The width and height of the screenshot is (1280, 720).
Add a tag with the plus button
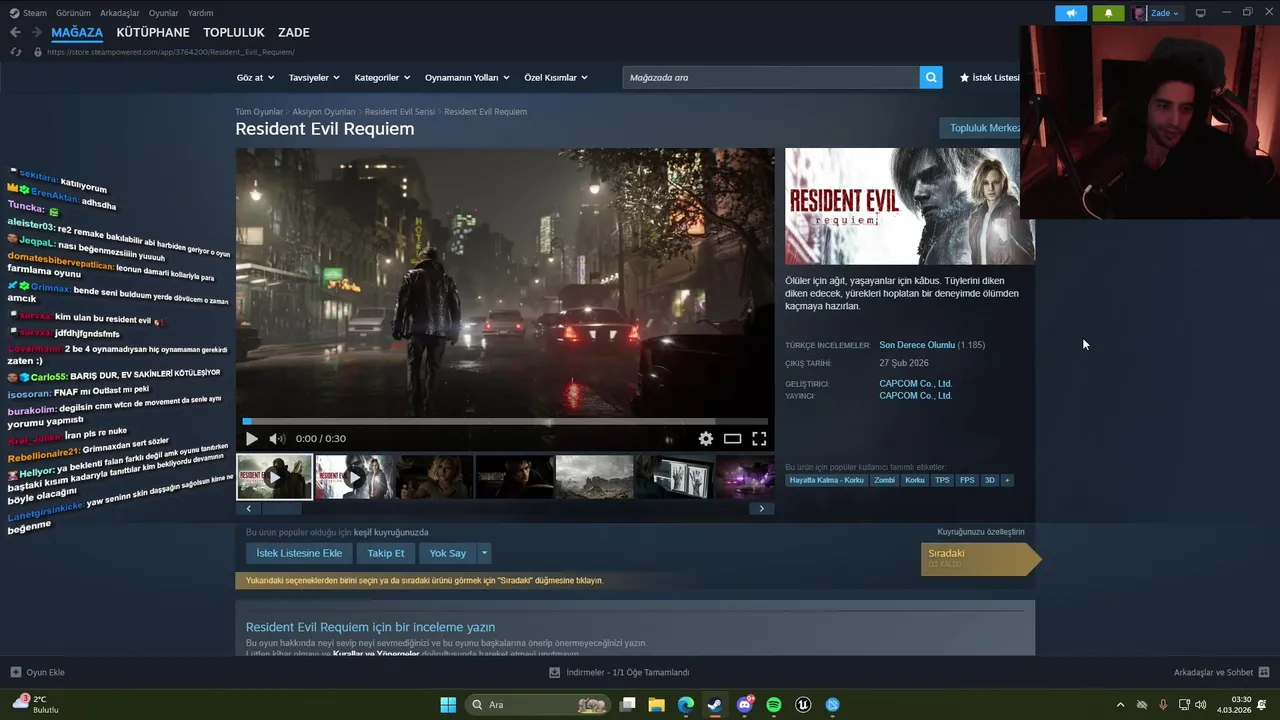(1007, 480)
